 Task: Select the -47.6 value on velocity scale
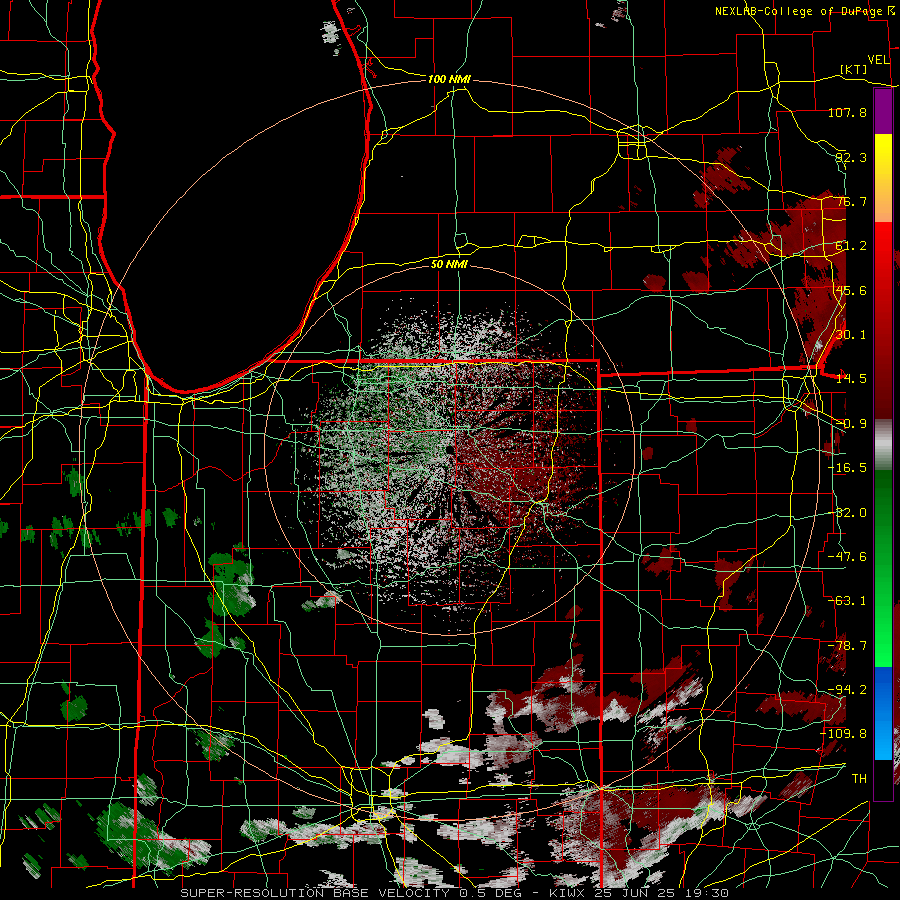click(x=847, y=557)
